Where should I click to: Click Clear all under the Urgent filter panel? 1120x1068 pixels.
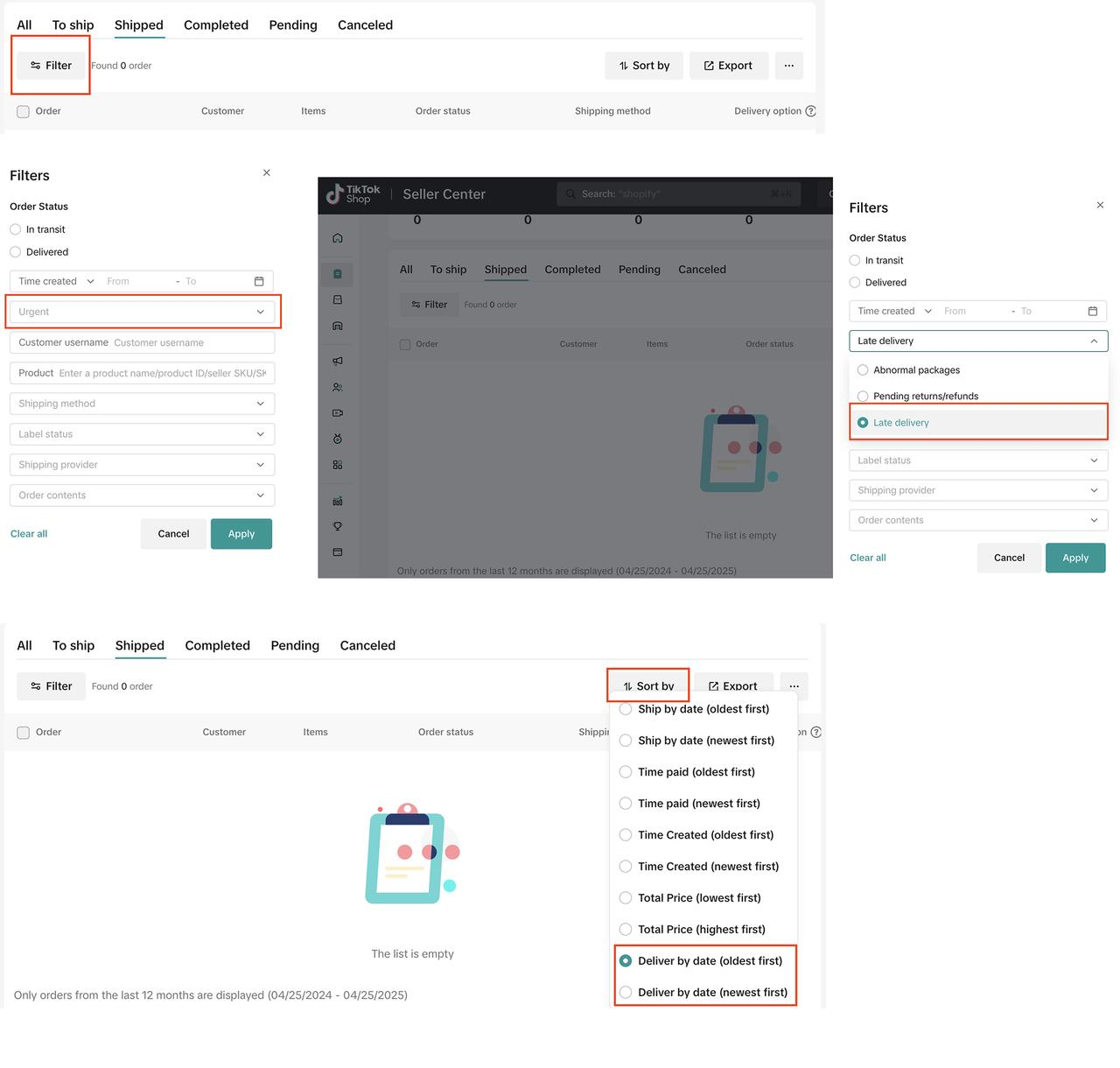coord(29,534)
